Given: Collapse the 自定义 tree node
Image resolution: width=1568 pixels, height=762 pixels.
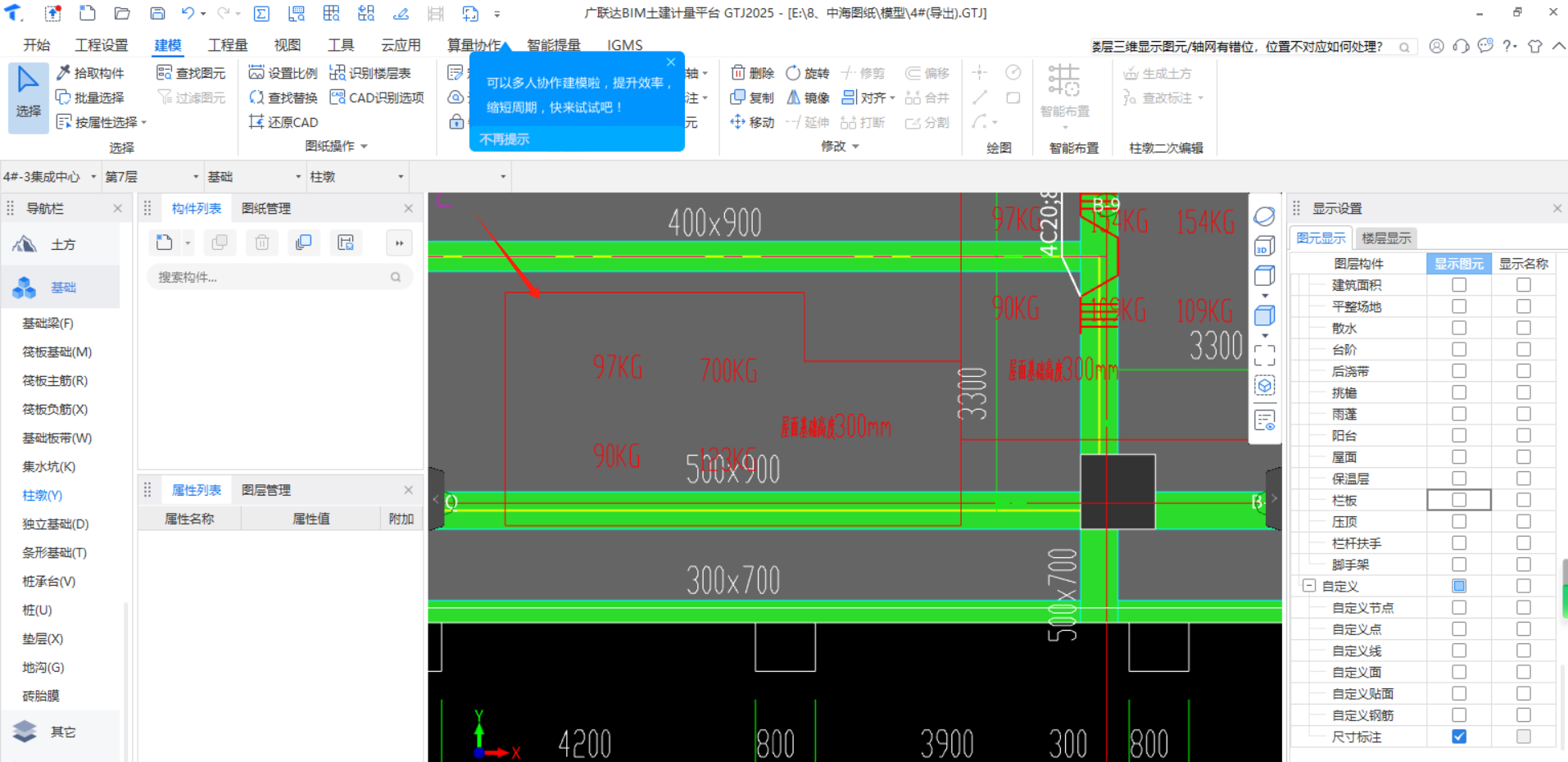Looking at the screenshot, I should pos(1309,586).
